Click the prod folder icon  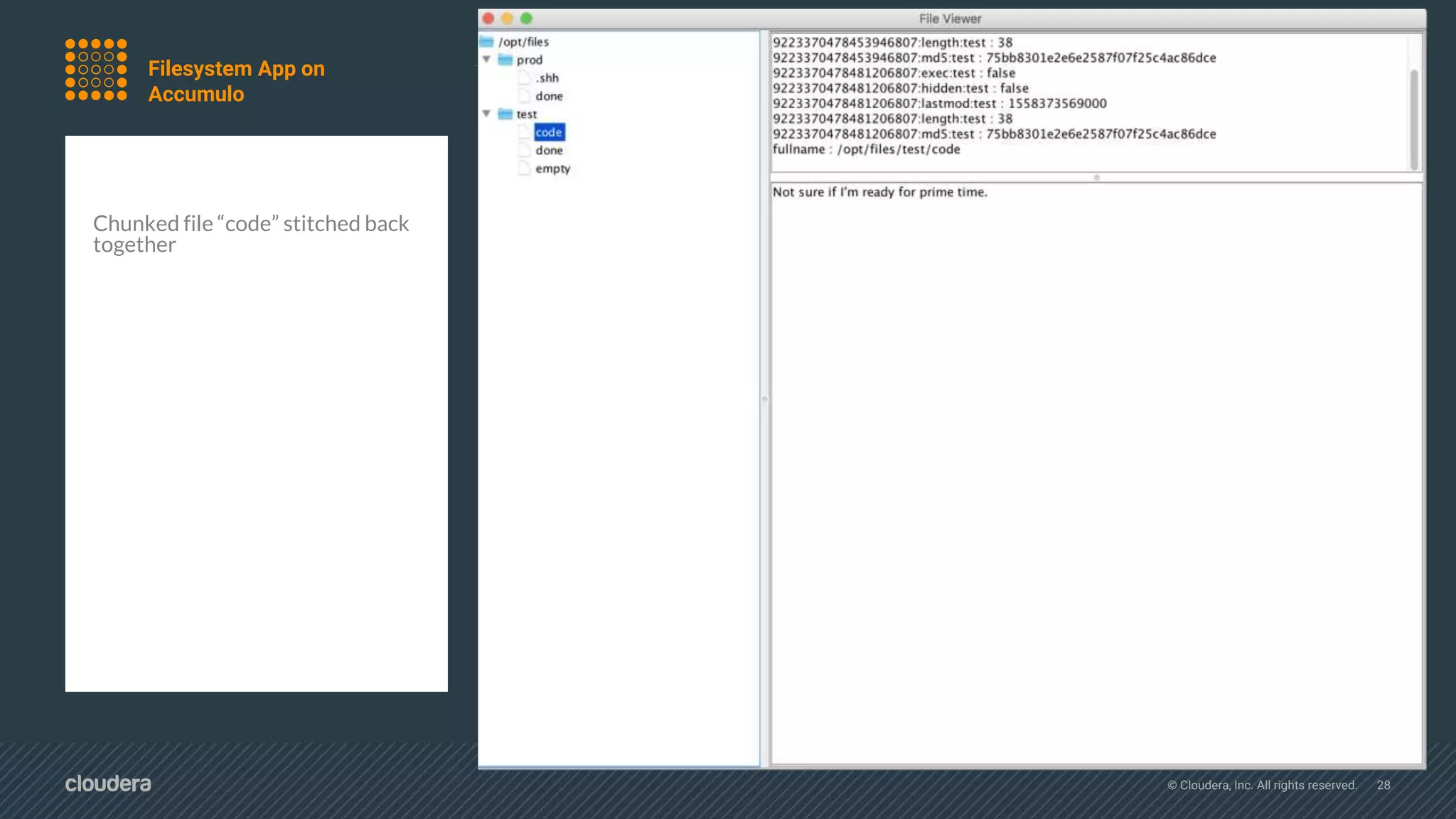coord(505,60)
